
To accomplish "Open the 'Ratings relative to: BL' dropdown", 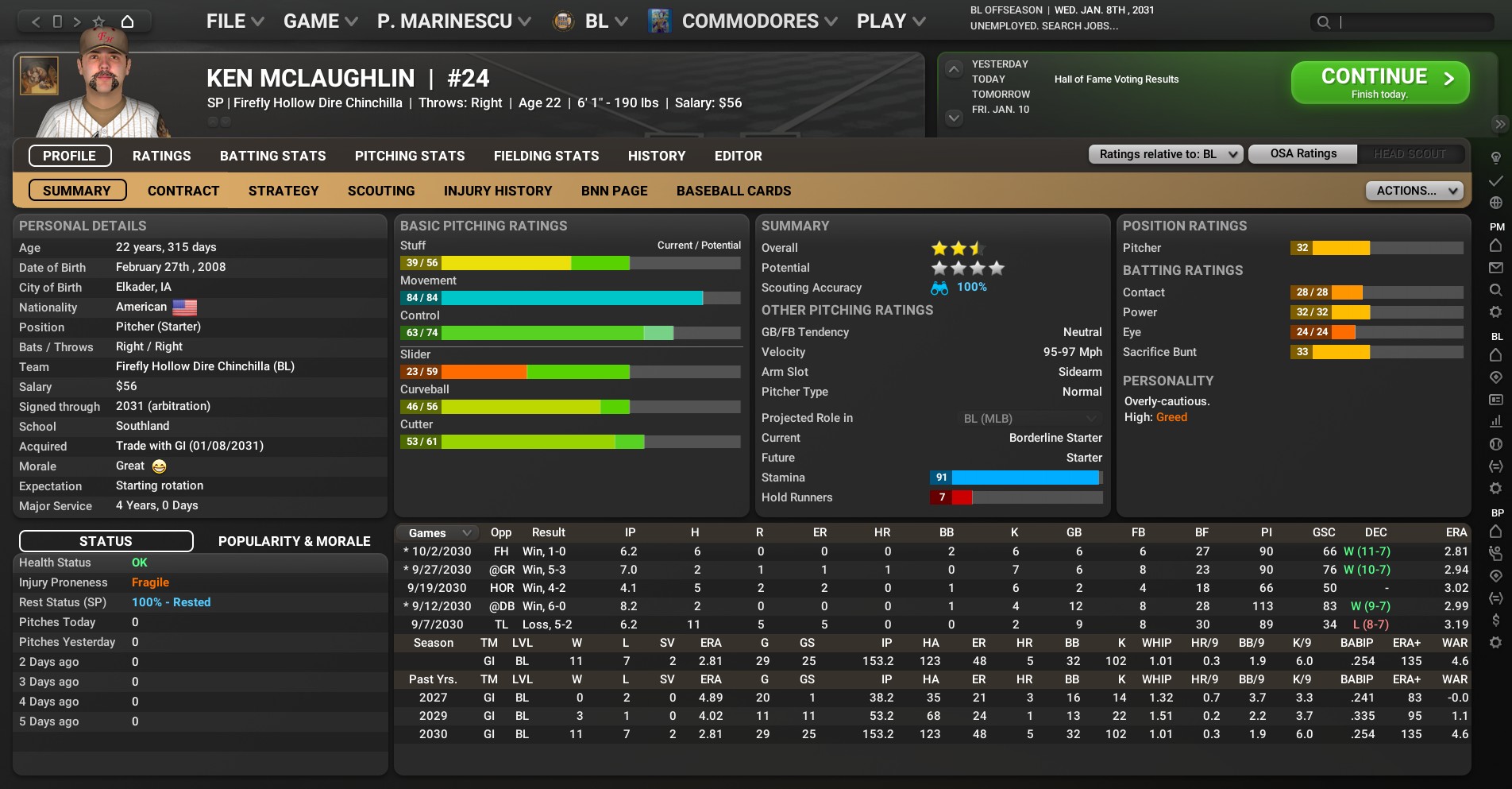I will coord(1166,154).
